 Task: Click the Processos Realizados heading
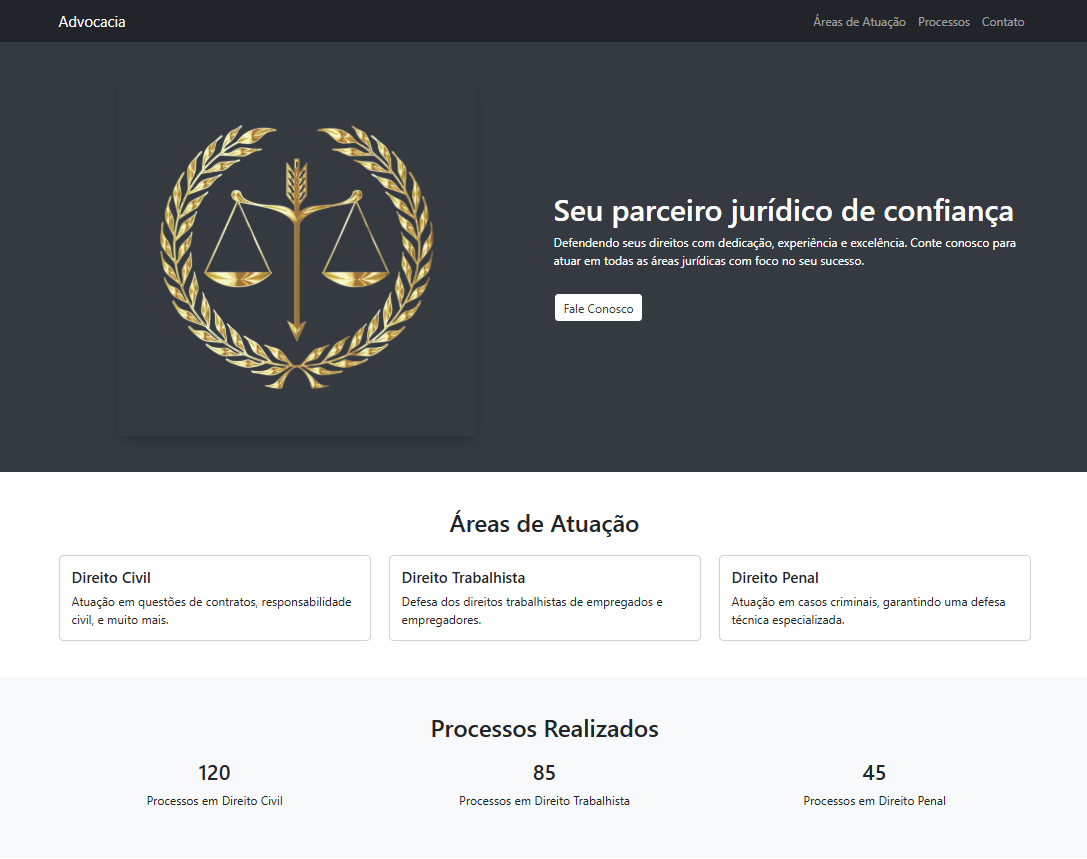pos(544,729)
